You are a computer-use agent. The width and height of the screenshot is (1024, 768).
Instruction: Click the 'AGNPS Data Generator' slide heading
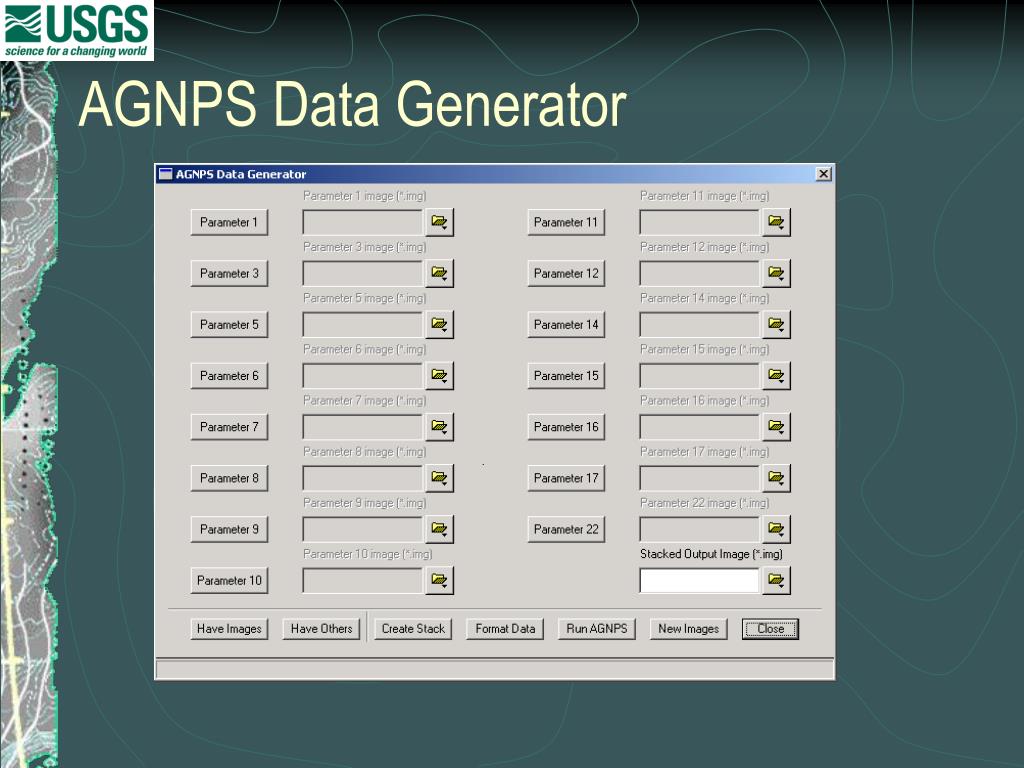click(x=353, y=104)
